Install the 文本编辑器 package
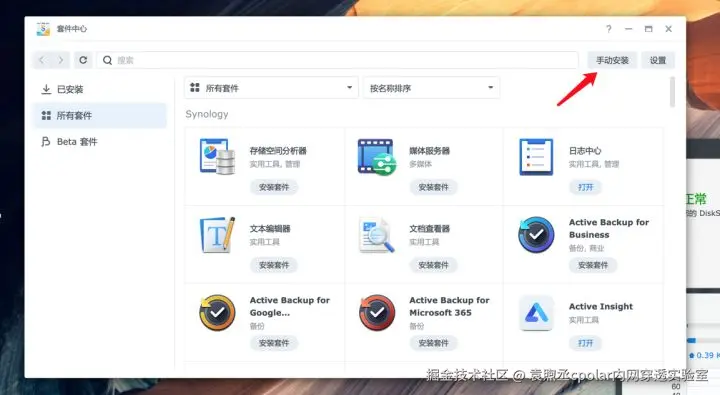 coord(274,265)
